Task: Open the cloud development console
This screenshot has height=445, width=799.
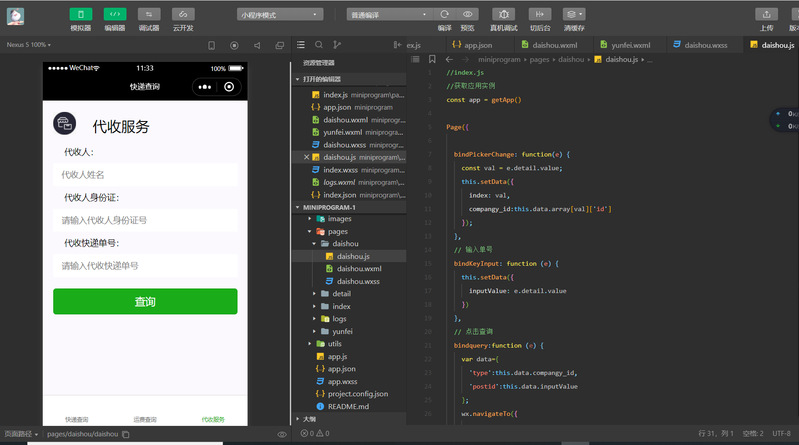Action: (183, 14)
